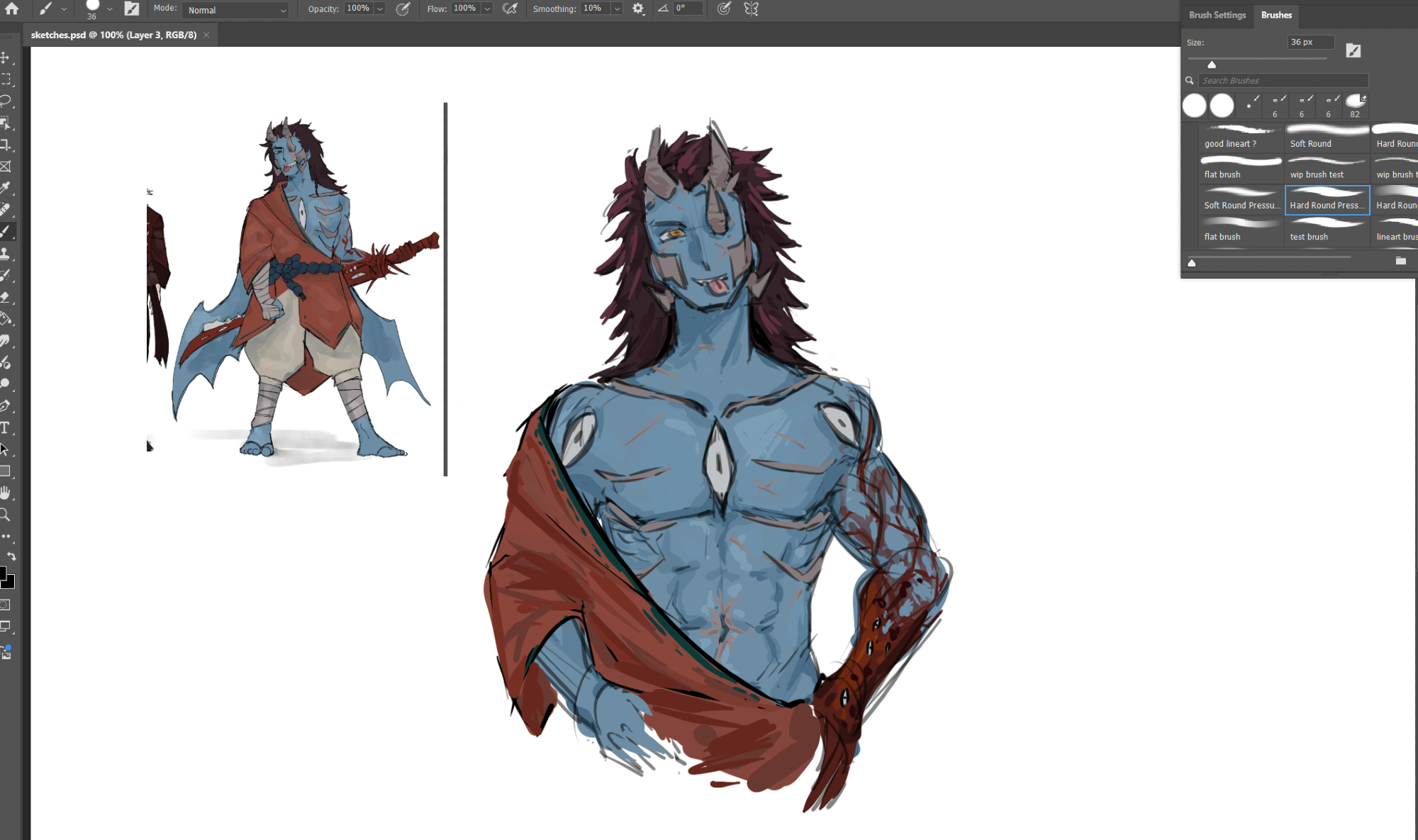Screen dimensions: 1418x840
Task: Select the Hand tool
Action: [x=6, y=493]
